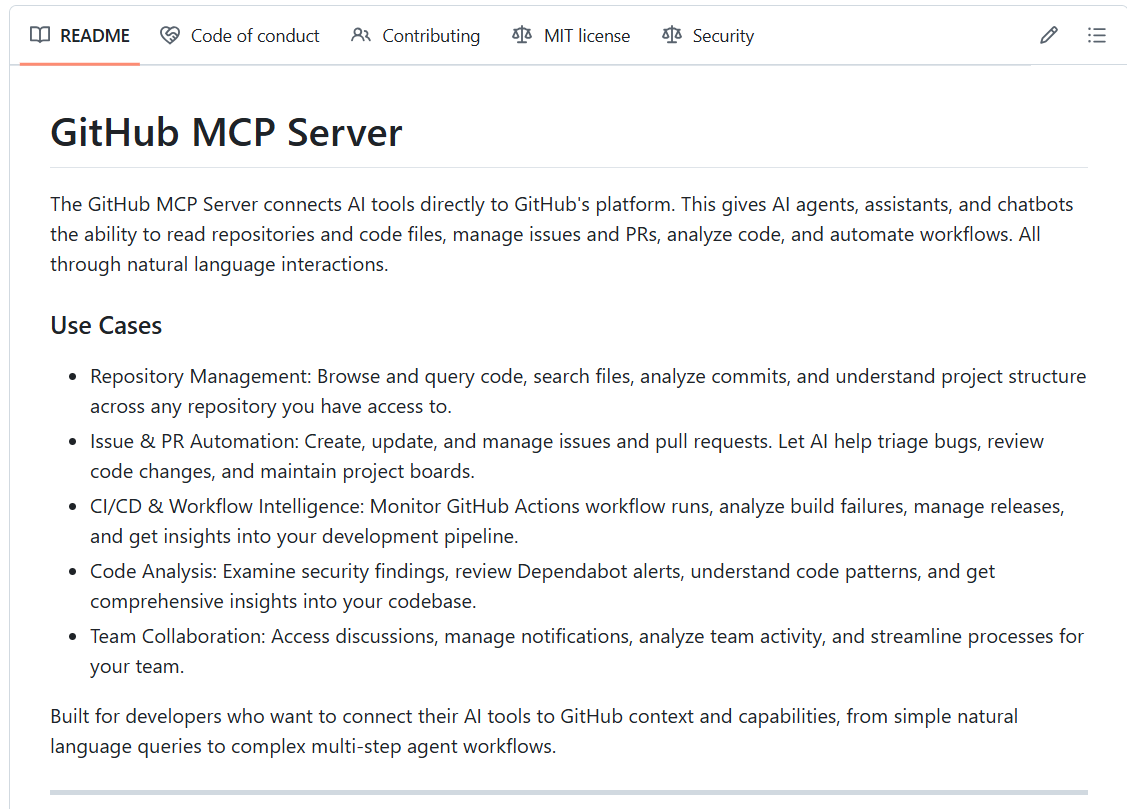Click the Repository Management bullet text
Screen dimensions: 1127x809
(x=588, y=392)
